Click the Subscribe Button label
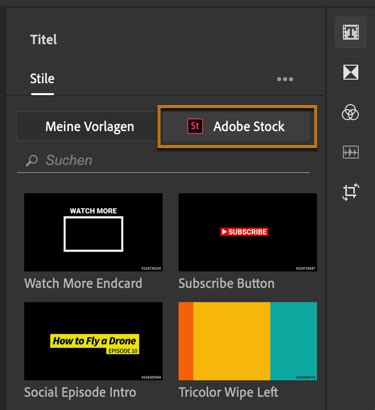This screenshot has width=375, height=410. pyautogui.click(x=227, y=283)
